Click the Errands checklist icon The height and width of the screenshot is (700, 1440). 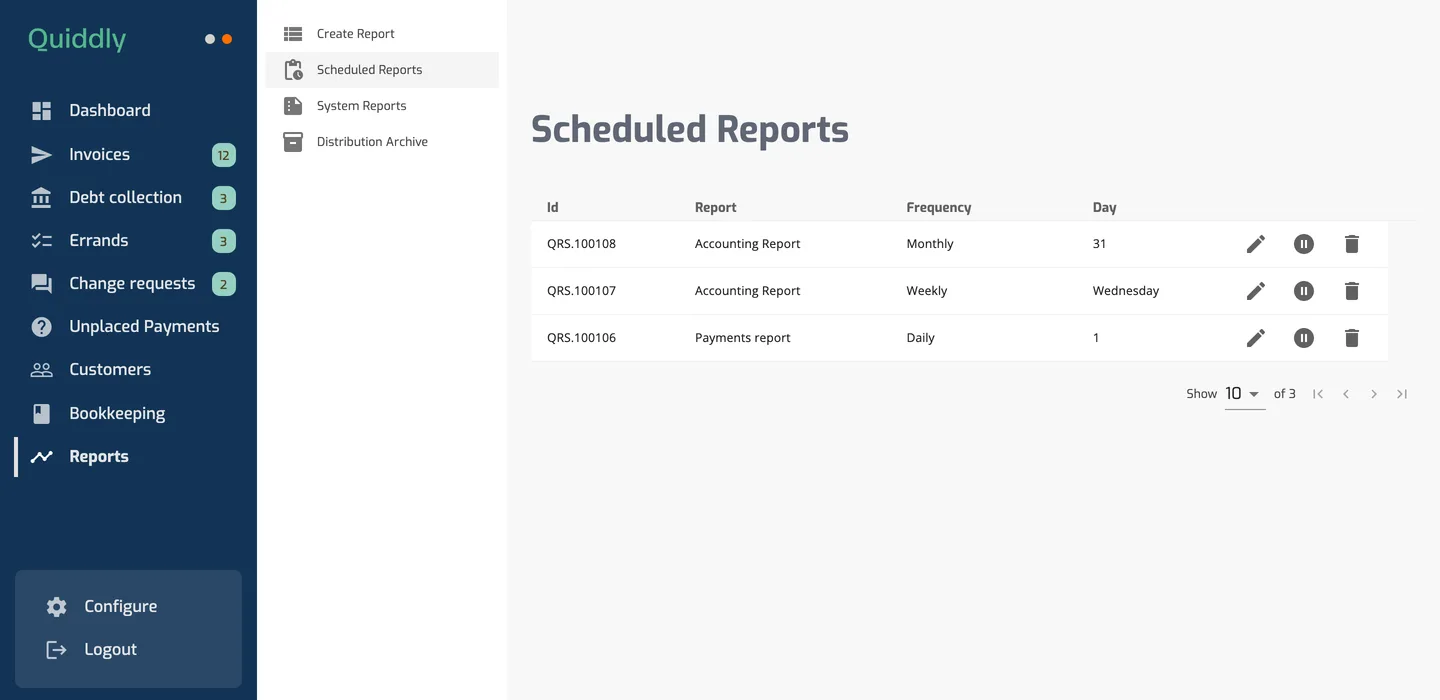[41, 241]
